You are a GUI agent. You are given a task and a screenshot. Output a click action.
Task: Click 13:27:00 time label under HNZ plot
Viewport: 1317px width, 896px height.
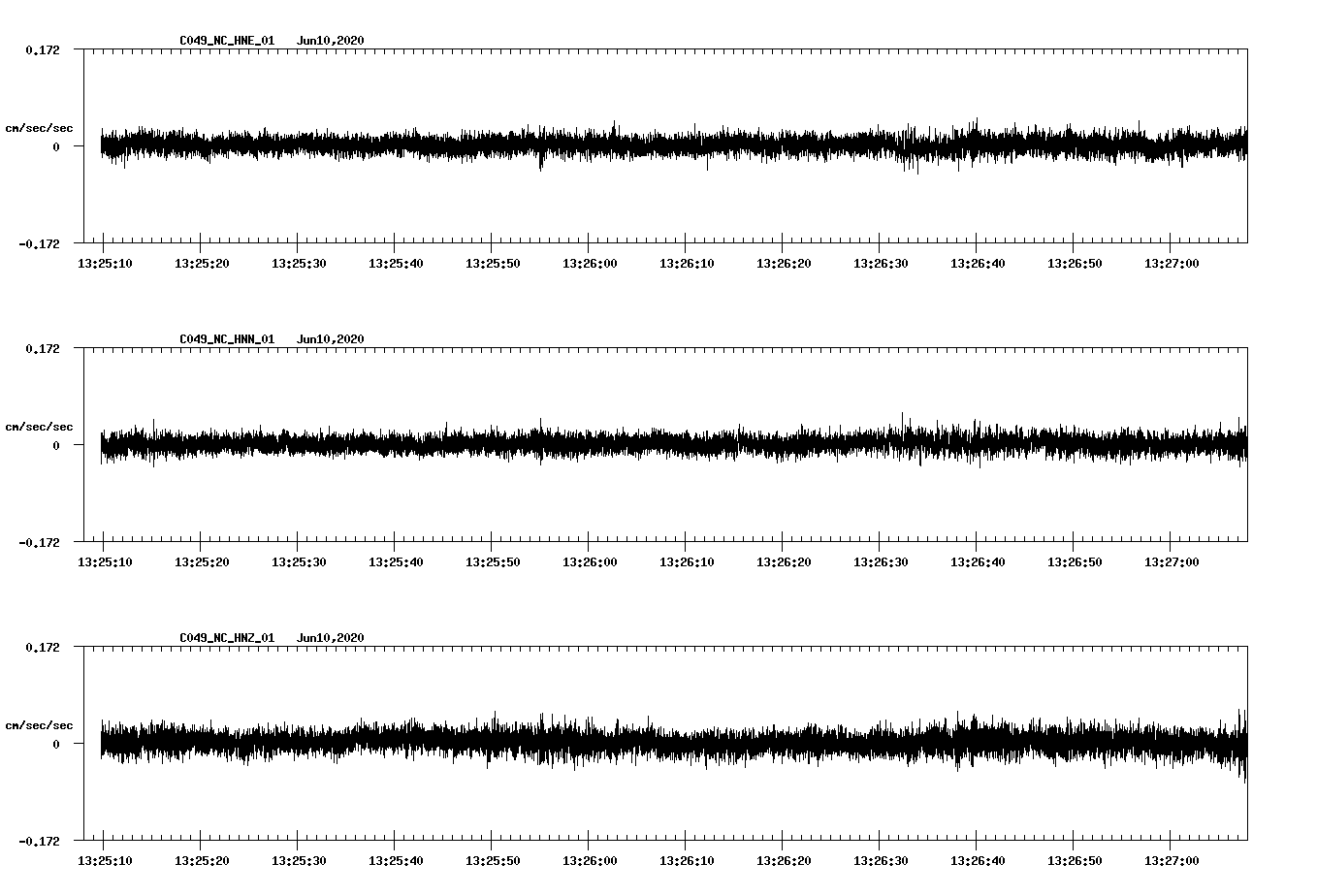(1171, 861)
